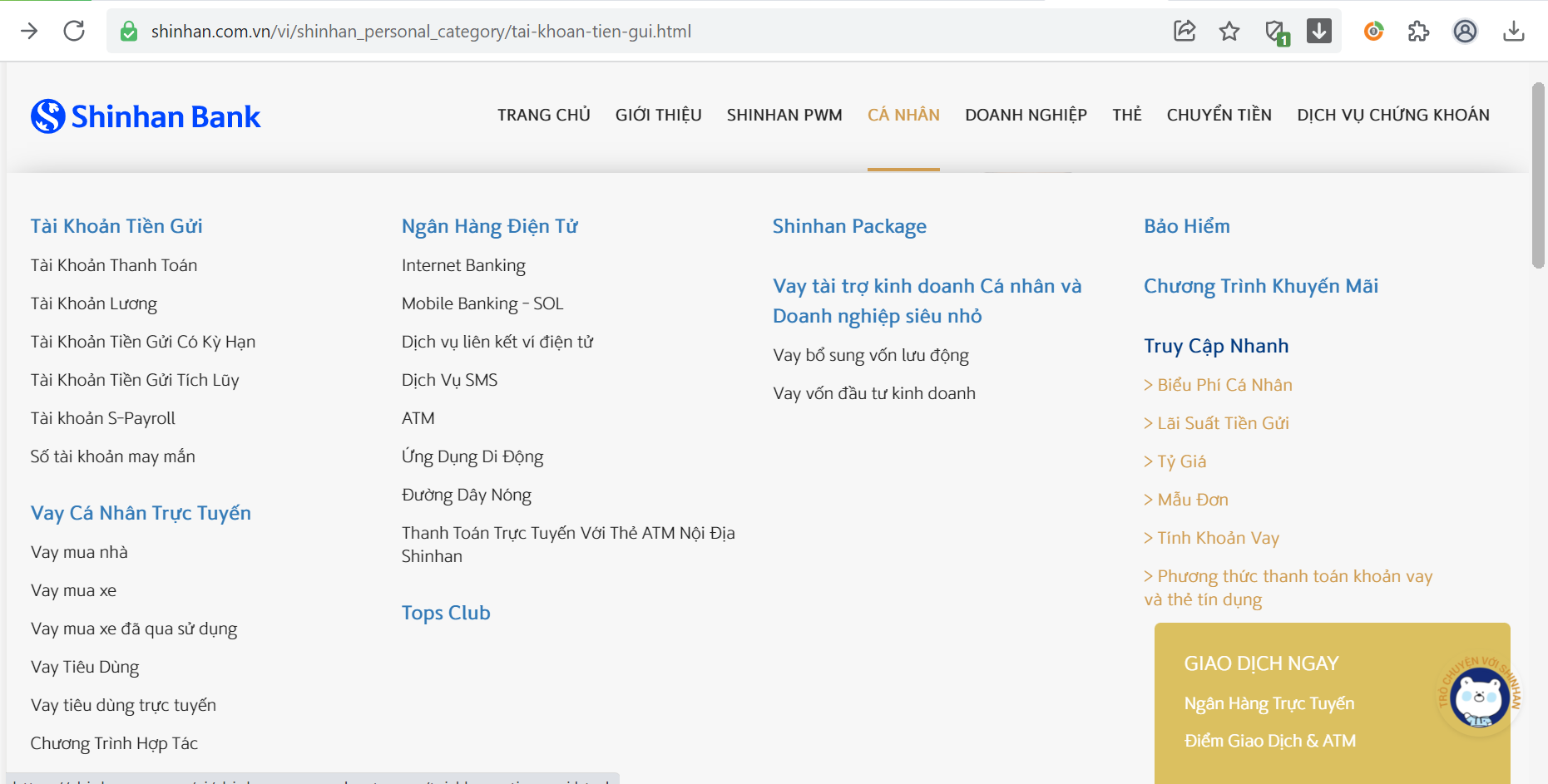Open Dịch vụ liên kết ví điện tử
This screenshot has width=1548, height=784.
tap(497, 342)
